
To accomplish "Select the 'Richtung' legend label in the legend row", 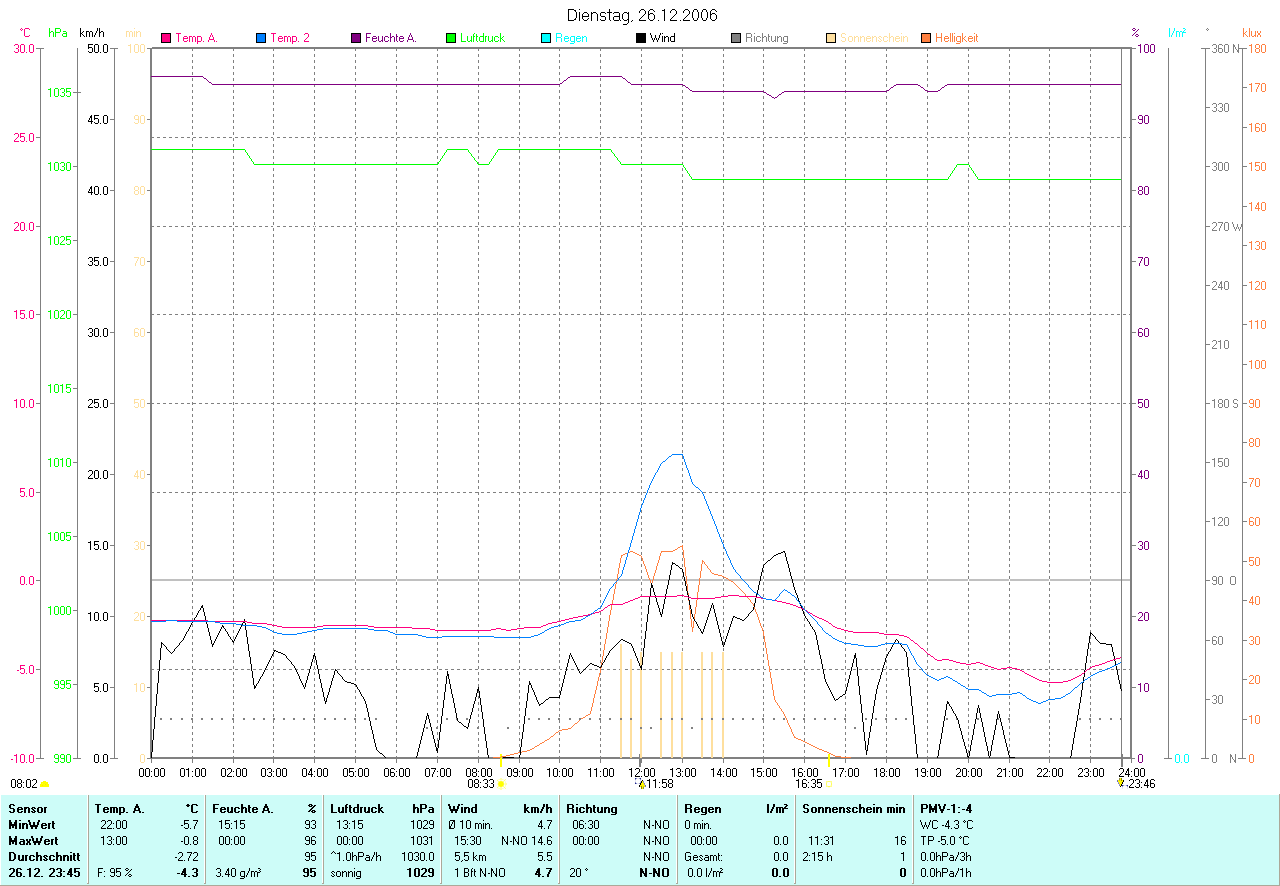I will pos(767,38).
